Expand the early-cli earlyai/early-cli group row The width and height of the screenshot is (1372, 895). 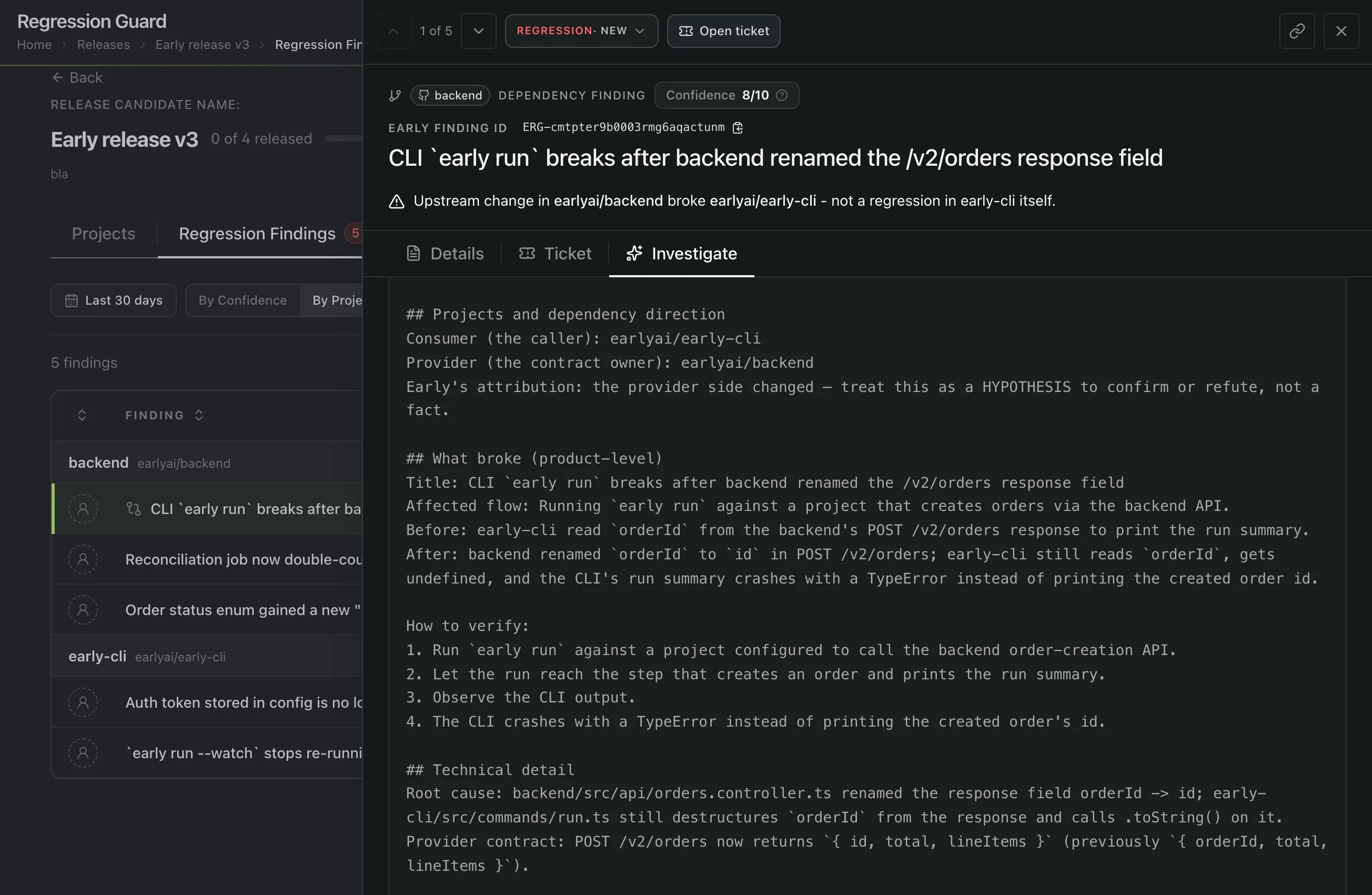206,656
